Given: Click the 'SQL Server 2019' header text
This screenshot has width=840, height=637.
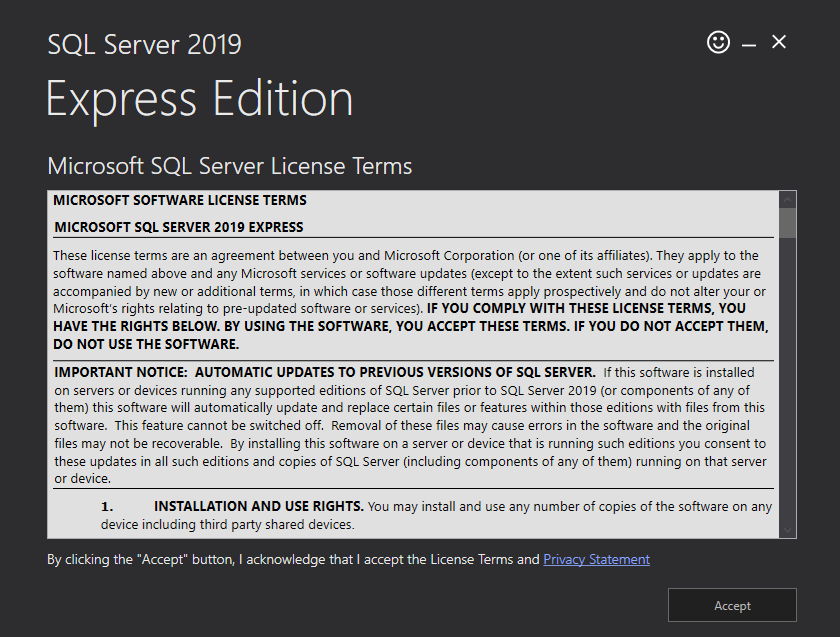Looking at the screenshot, I should [x=145, y=44].
